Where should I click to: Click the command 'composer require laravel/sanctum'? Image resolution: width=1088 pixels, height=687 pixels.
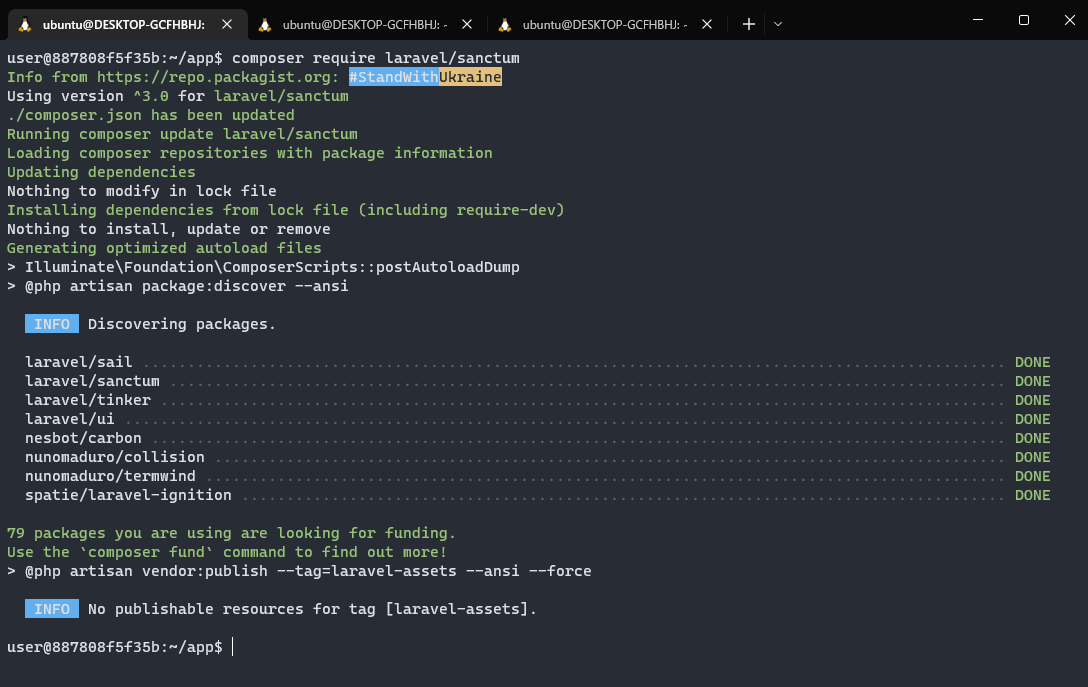[375, 58]
